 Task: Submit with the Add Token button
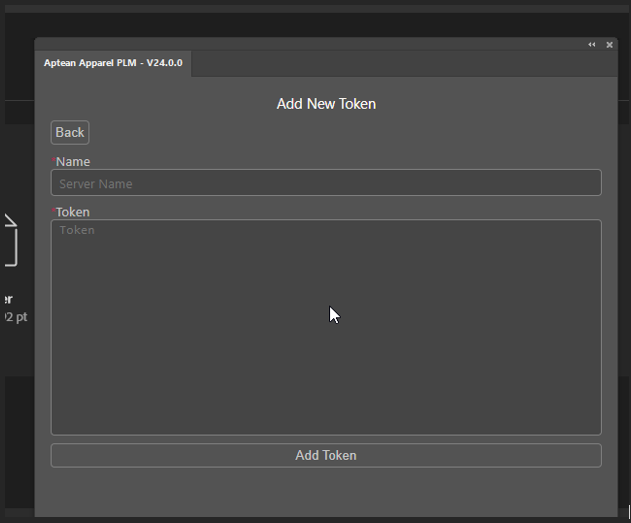pos(326,455)
